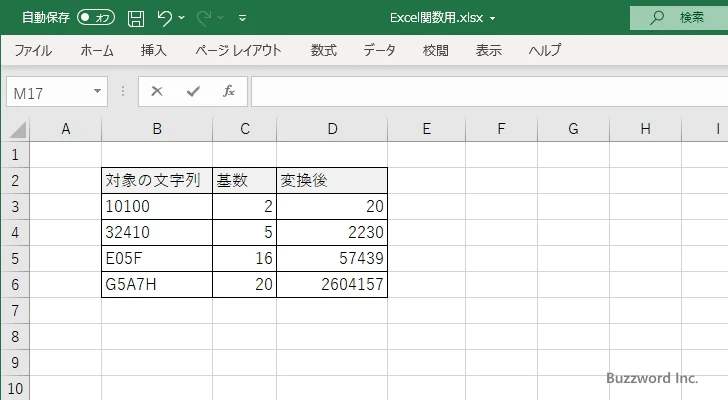The image size is (728, 400).
Task: Open the ヘルプ tab
Action: [x=545, y=50]
